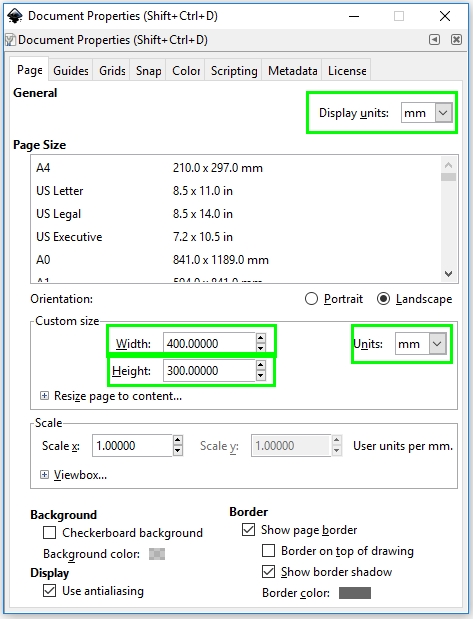
Task: Open the Scripting tab
Action: tap(234, 71)
